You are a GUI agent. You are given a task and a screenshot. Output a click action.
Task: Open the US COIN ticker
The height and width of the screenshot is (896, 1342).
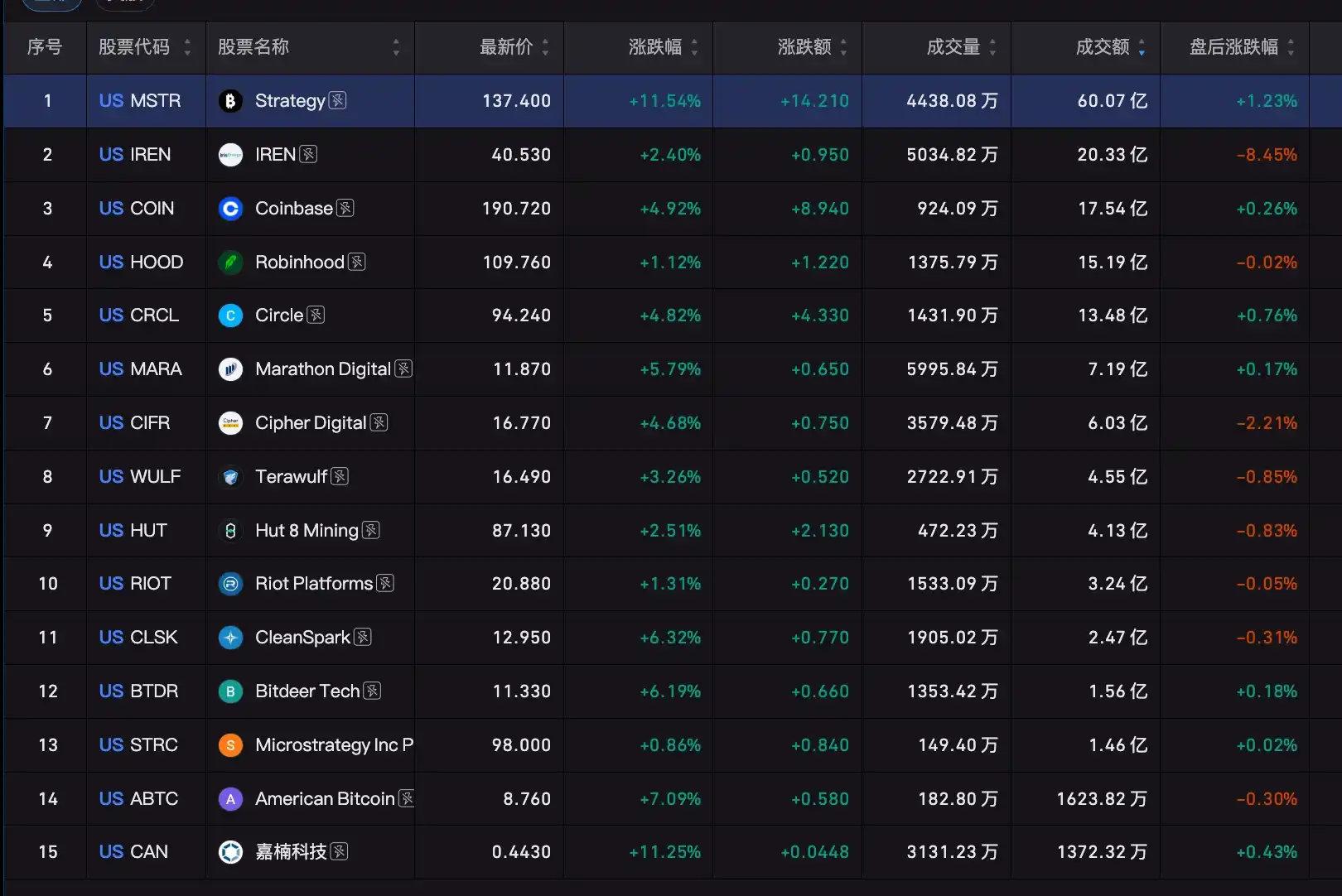click(x=137, y=209)
